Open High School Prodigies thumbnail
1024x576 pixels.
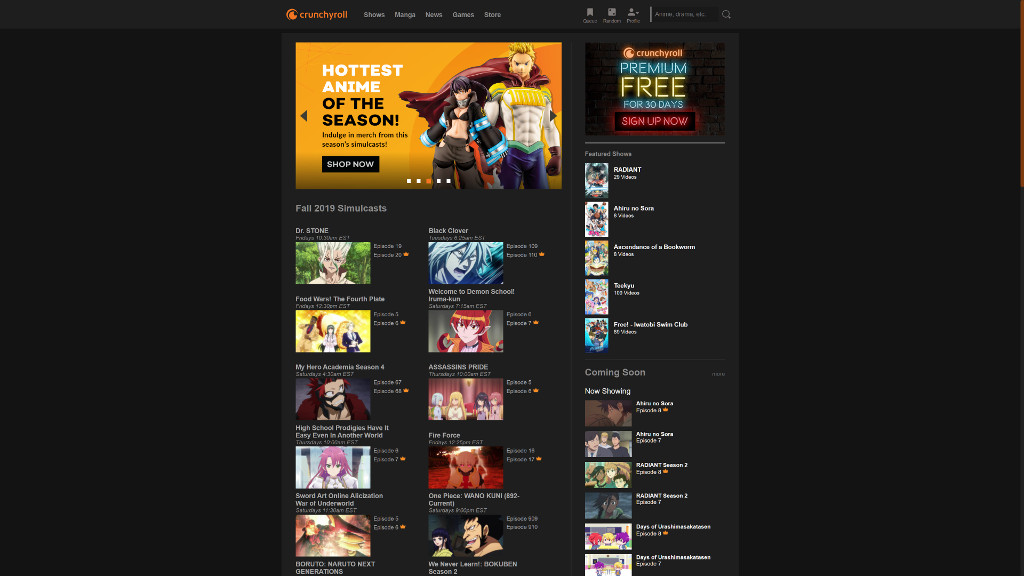click(333, 467)
